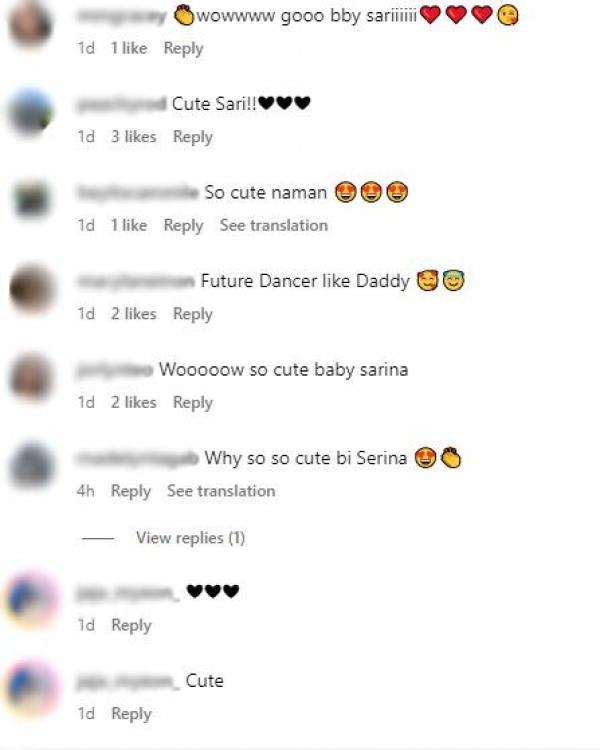Image resolution: width=600 pixels, height=750 pixels.
Task: Open the profile picture beside the Future Dancer comment
Action: [31, 289]
